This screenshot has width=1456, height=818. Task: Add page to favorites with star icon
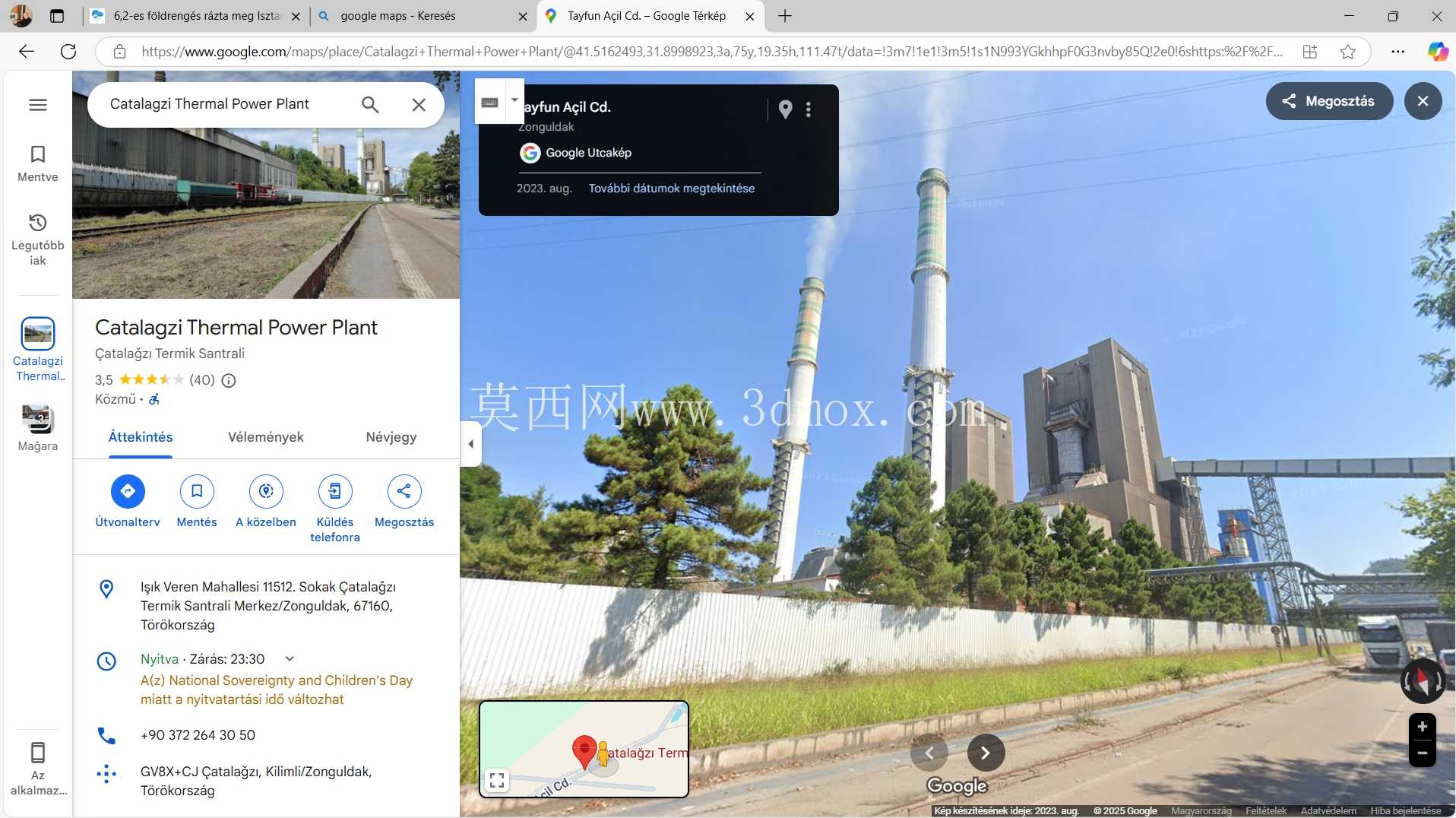[x=1348, y=52]
